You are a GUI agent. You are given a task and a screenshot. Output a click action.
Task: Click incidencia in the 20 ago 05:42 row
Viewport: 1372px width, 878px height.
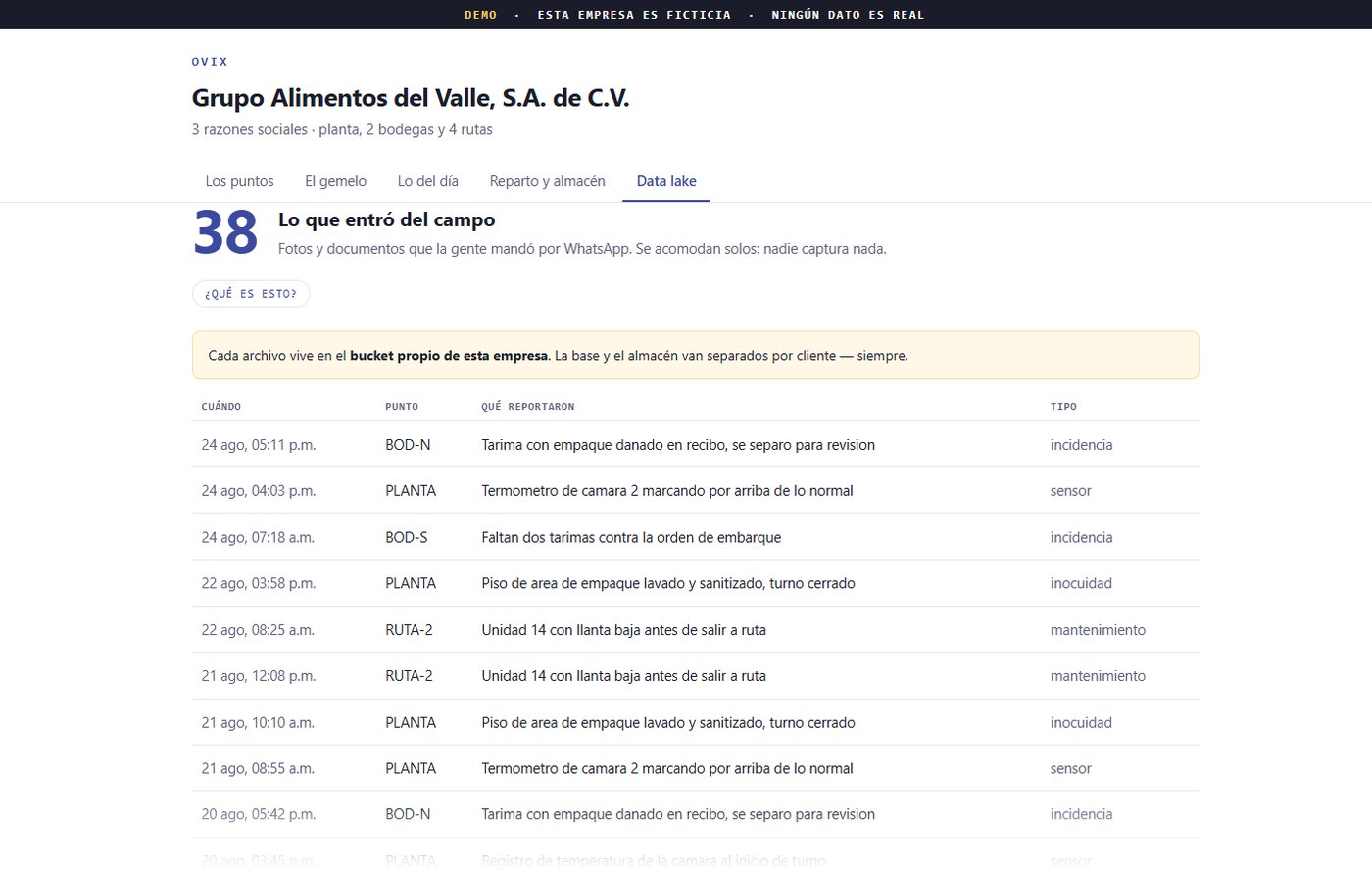click(x=1082, y=814)
